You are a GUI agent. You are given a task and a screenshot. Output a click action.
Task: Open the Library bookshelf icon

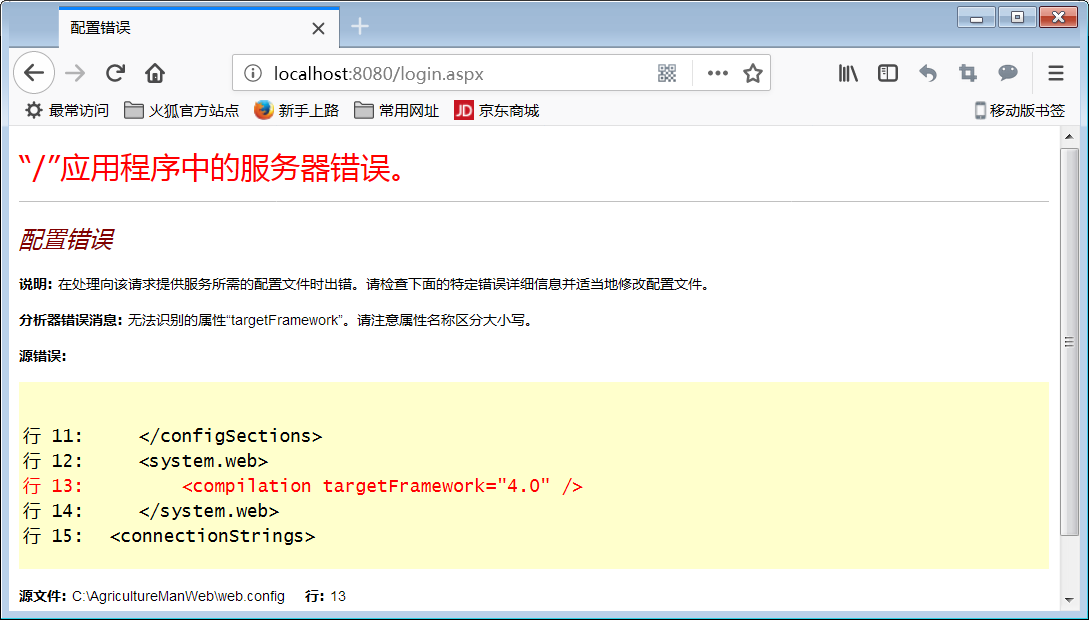[x=848, y=73]
